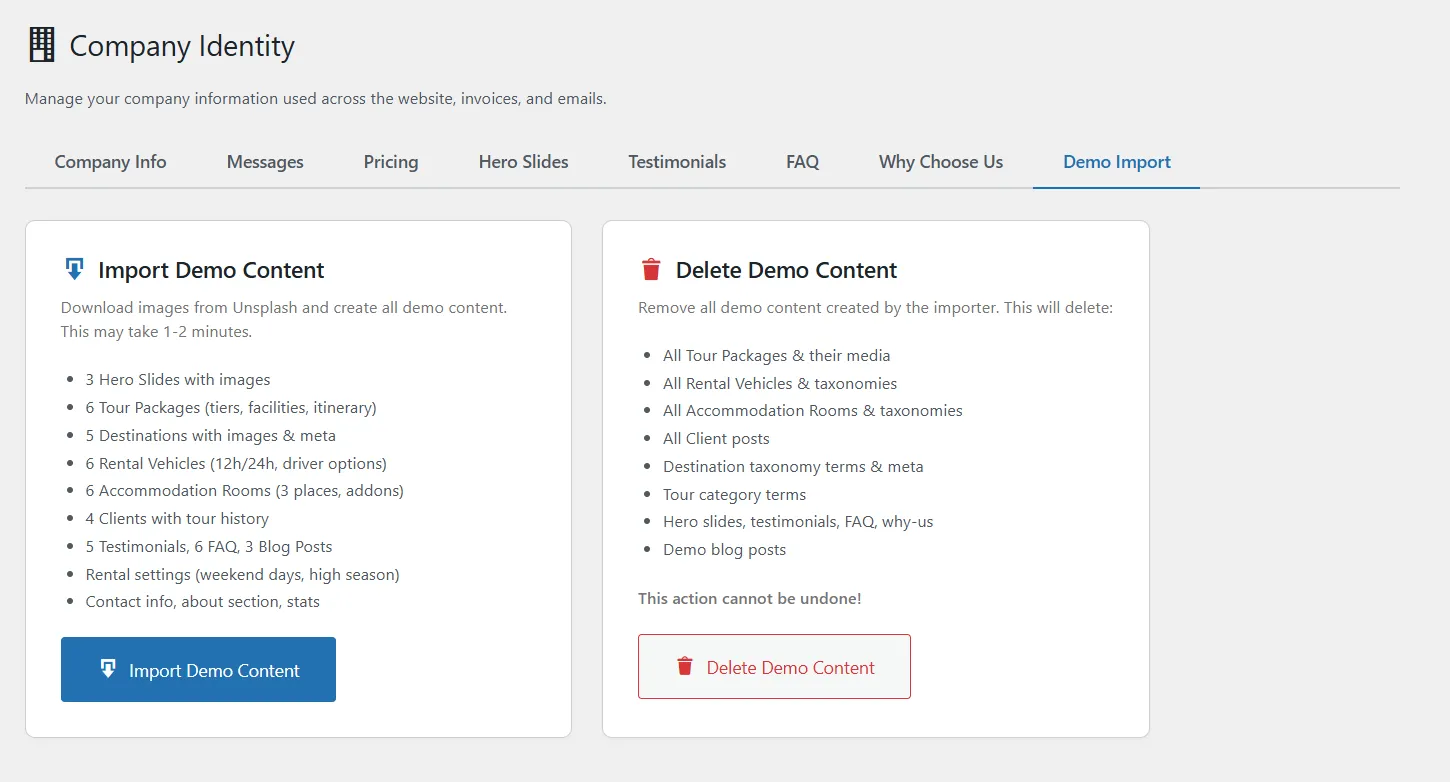Click the red trash icon beside Delete heading
Viewport: 1450px width, 782px height.
(651, 269)
